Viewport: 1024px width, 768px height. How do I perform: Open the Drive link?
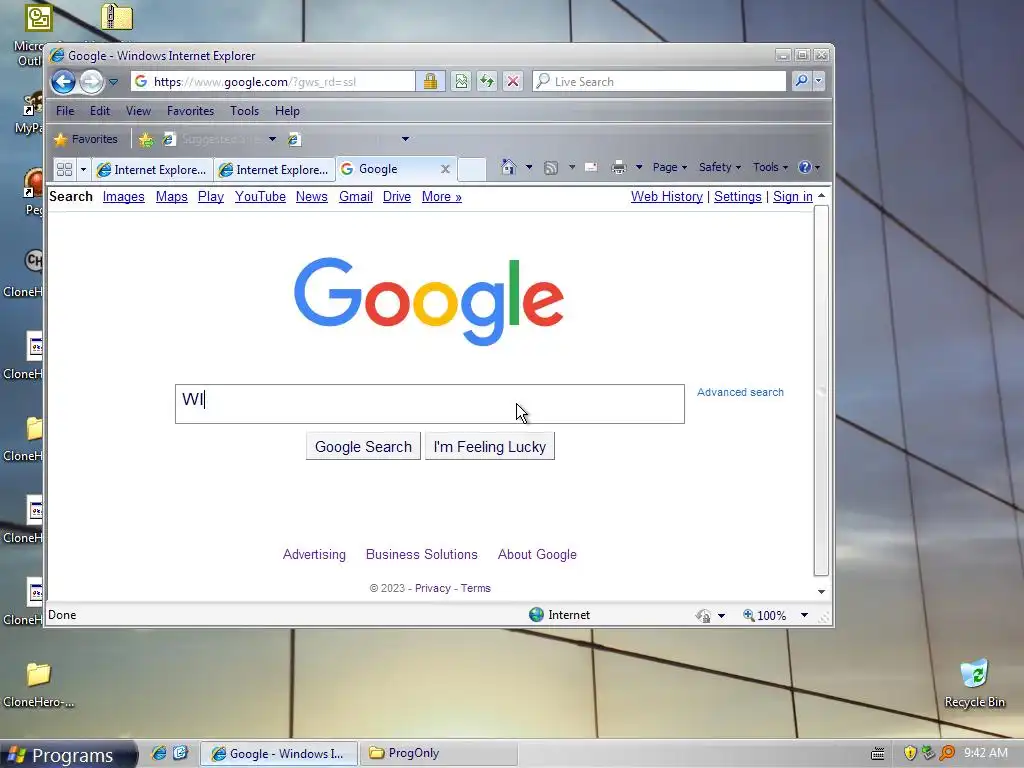[396, 197]
